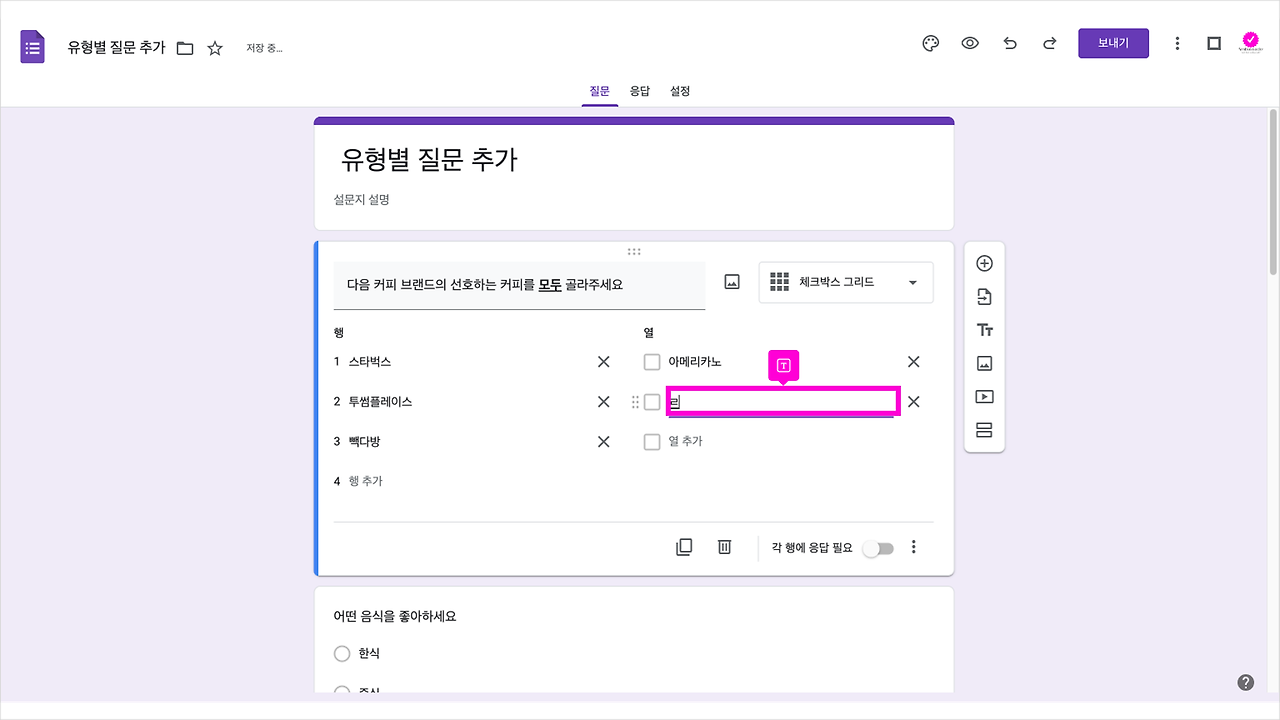The width and height of the screenshot is (1280, 720).
Task: Open the import questions sidebar icon
Action: point(984,295)
